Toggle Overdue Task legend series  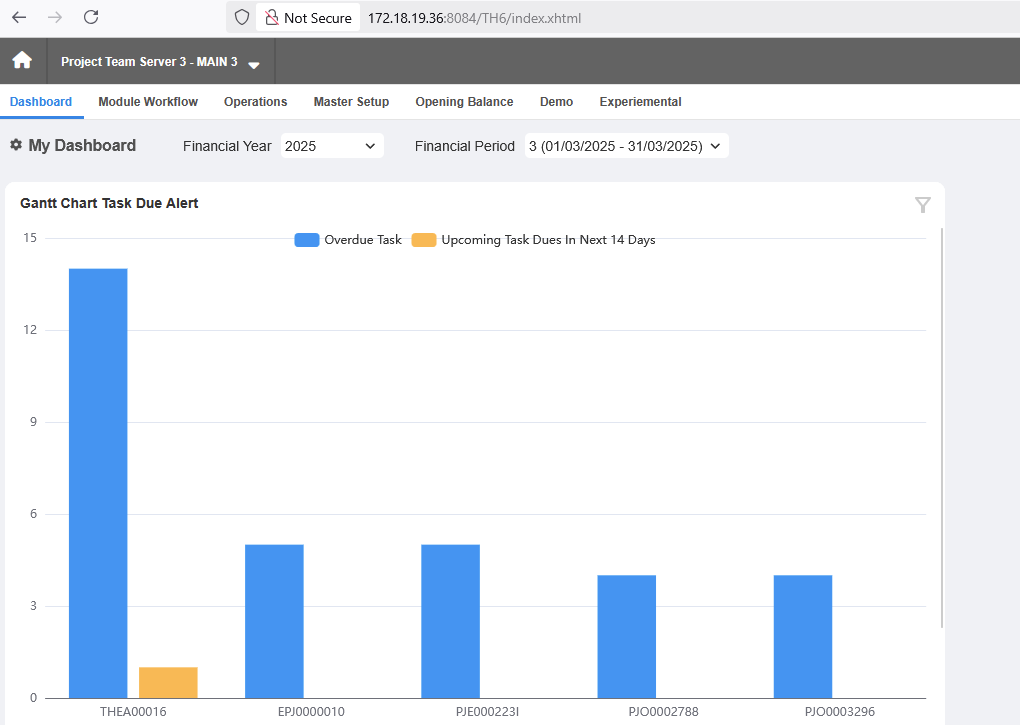tap(348, 240)
